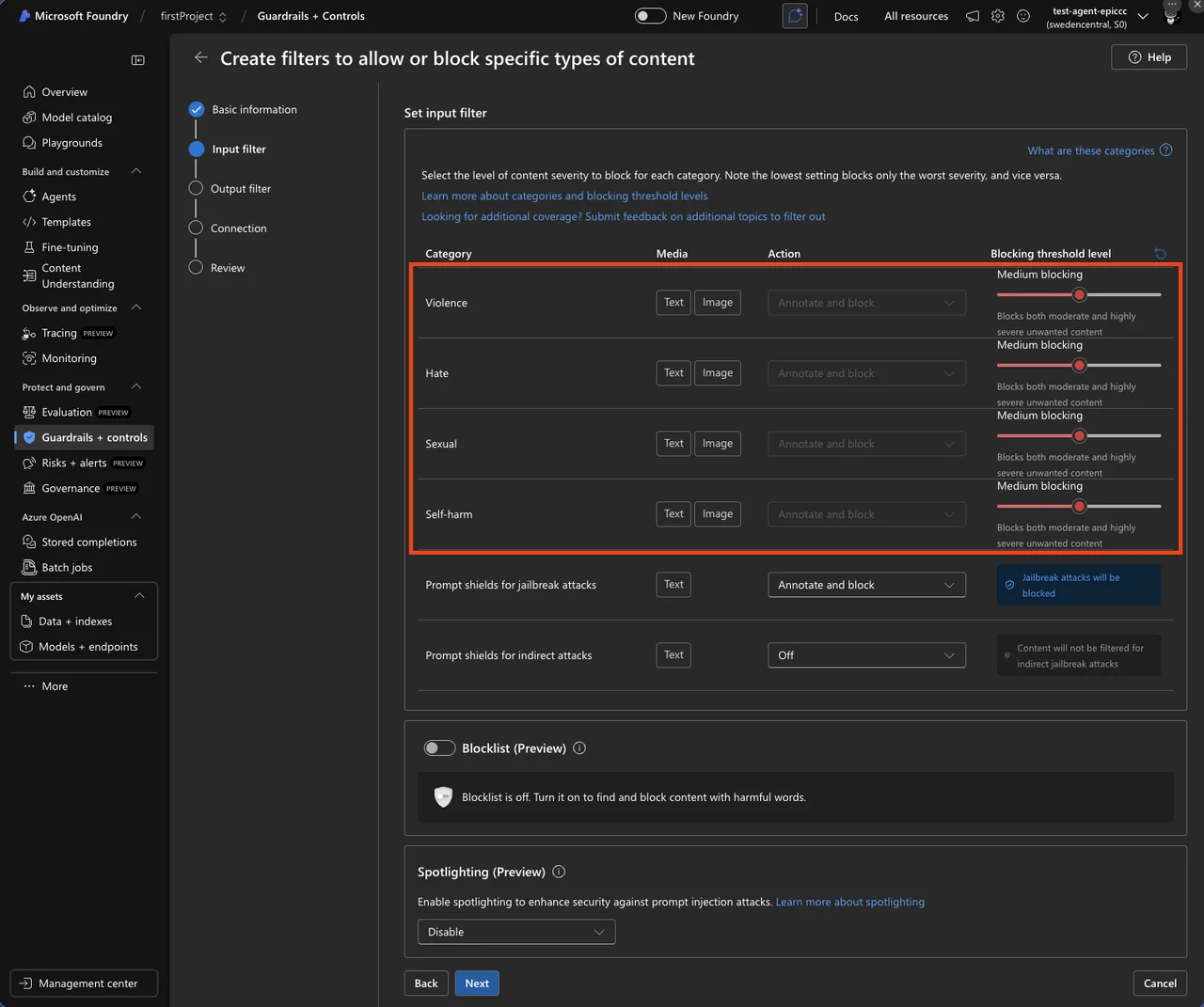1204x1007 pixels.
Task: Click the Blocklist info icon
Action: (x=579, y=748)
